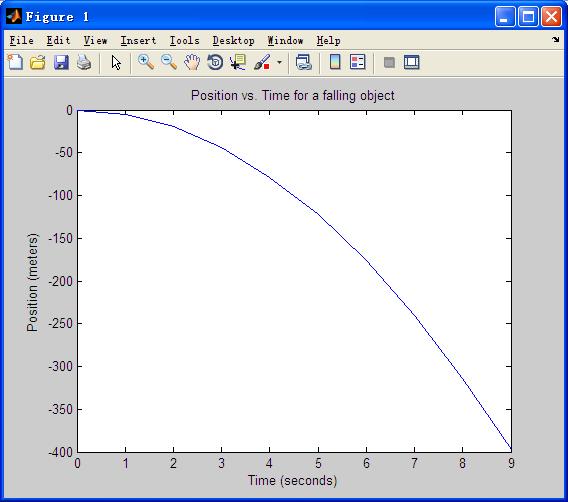
Task: Enable the Rotate 3D tool
Action: (215, 62)
